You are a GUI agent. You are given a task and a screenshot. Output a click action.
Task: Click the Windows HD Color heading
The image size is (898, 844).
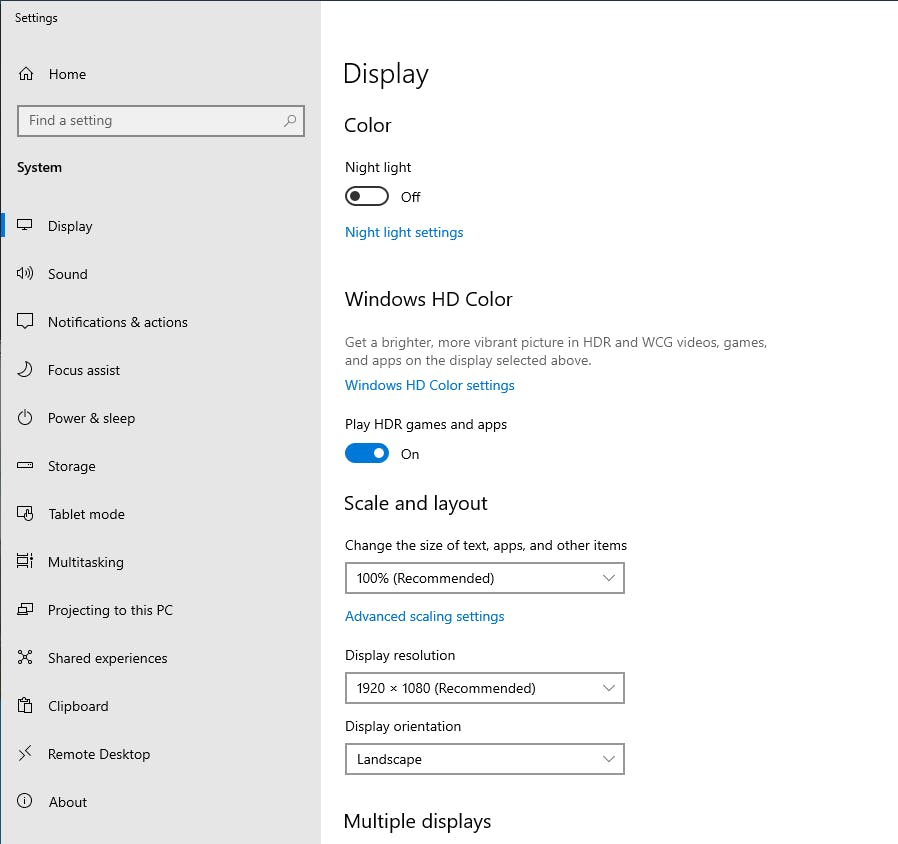coord(428,299)
